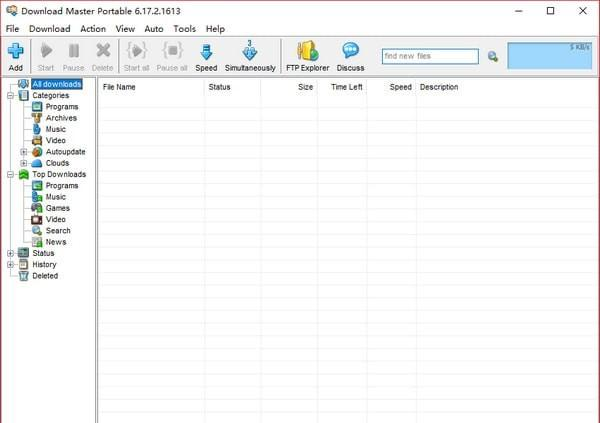Image resolution: width=600 pixels, height=423 pixels.
Task: Select All downloads in the tree
Action: click(57, 84)
